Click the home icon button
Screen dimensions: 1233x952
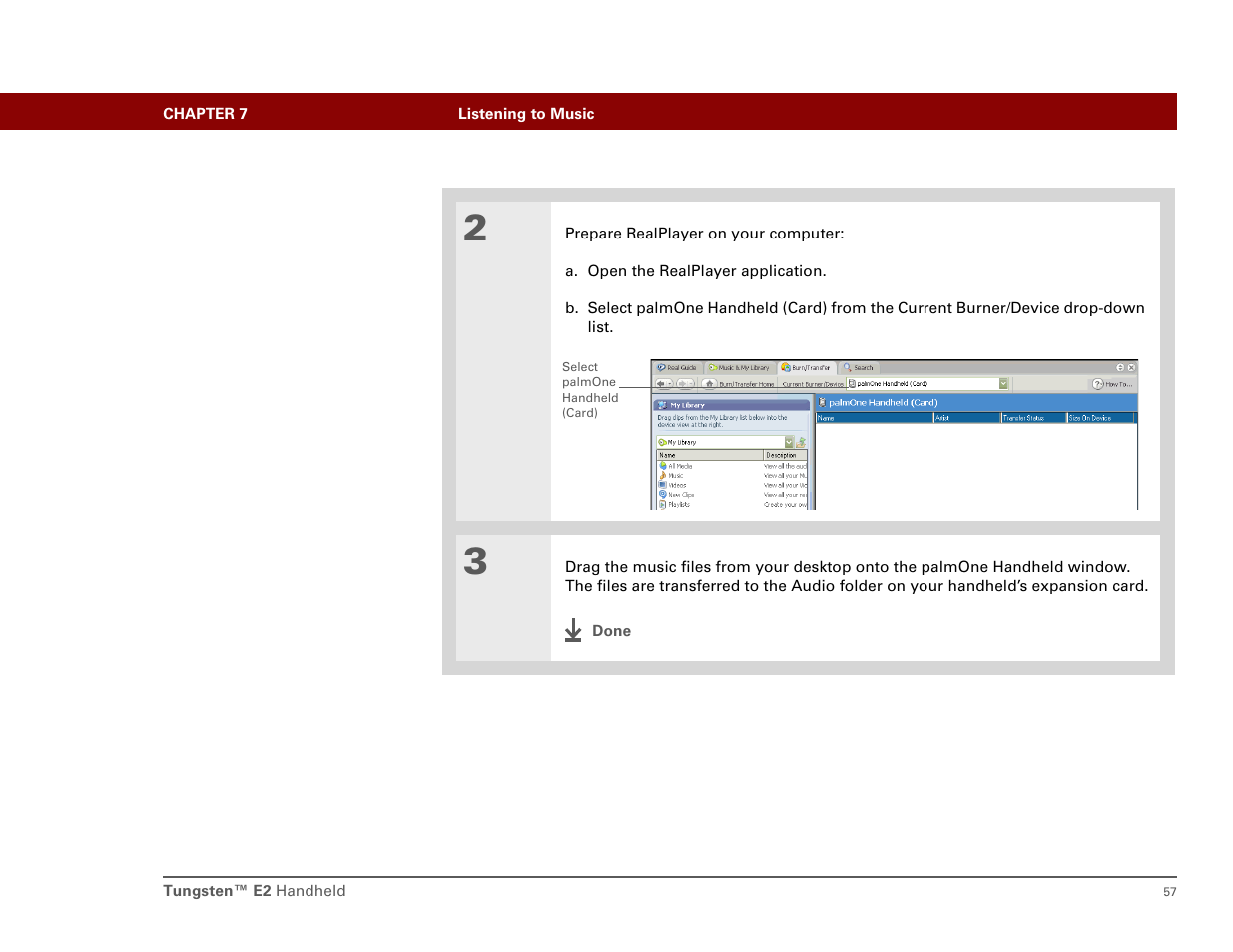(x=709, y=384)
